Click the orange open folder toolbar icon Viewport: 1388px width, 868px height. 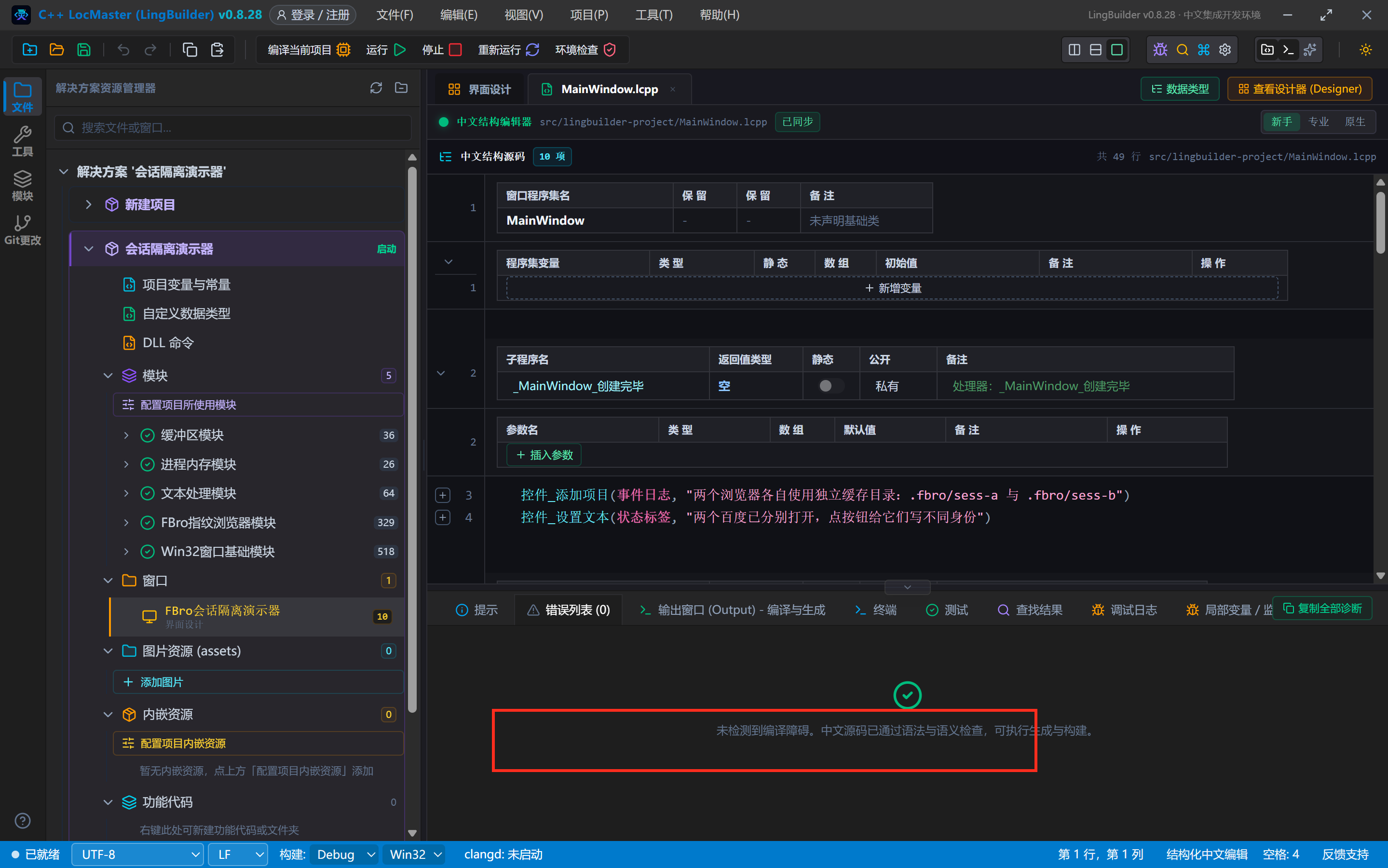[x=56, y=50]
